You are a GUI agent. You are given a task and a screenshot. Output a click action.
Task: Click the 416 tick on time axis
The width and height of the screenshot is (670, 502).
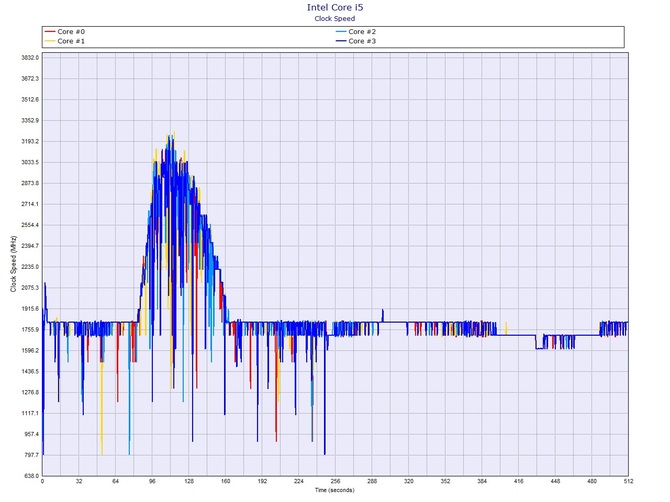518,481
